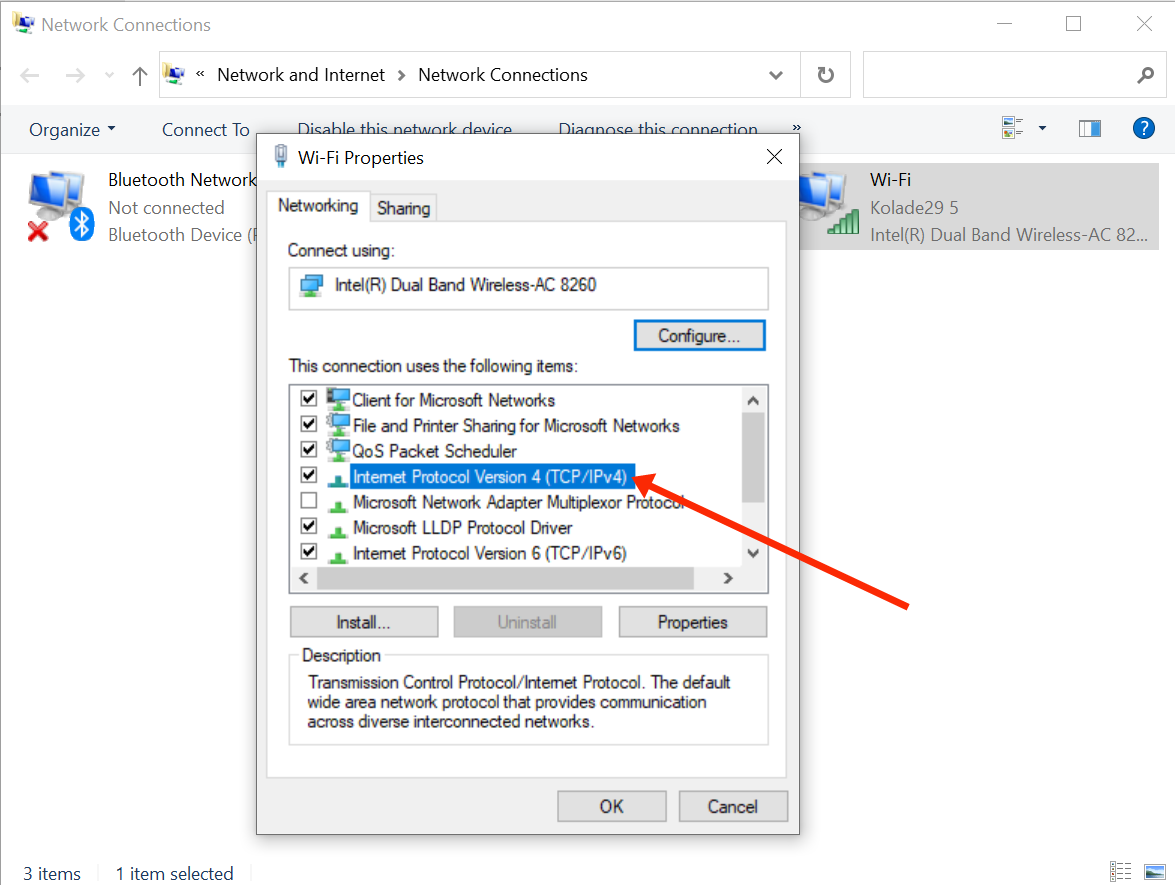Image resolution: width=1175 pixels, height=885 pixels.
Task: Toggle Microsoft LLDP Protocol Driver checkbox
Action: click(x=309, y=525)
